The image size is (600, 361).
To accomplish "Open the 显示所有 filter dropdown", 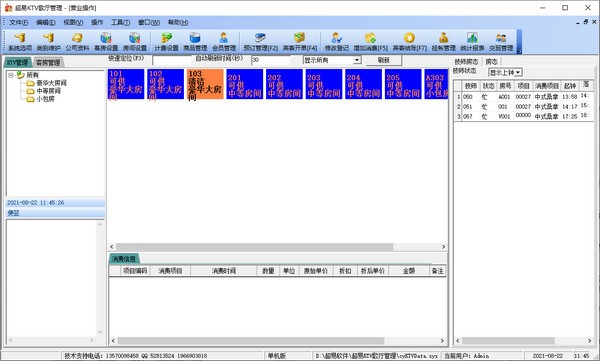I will coord(332,60).
